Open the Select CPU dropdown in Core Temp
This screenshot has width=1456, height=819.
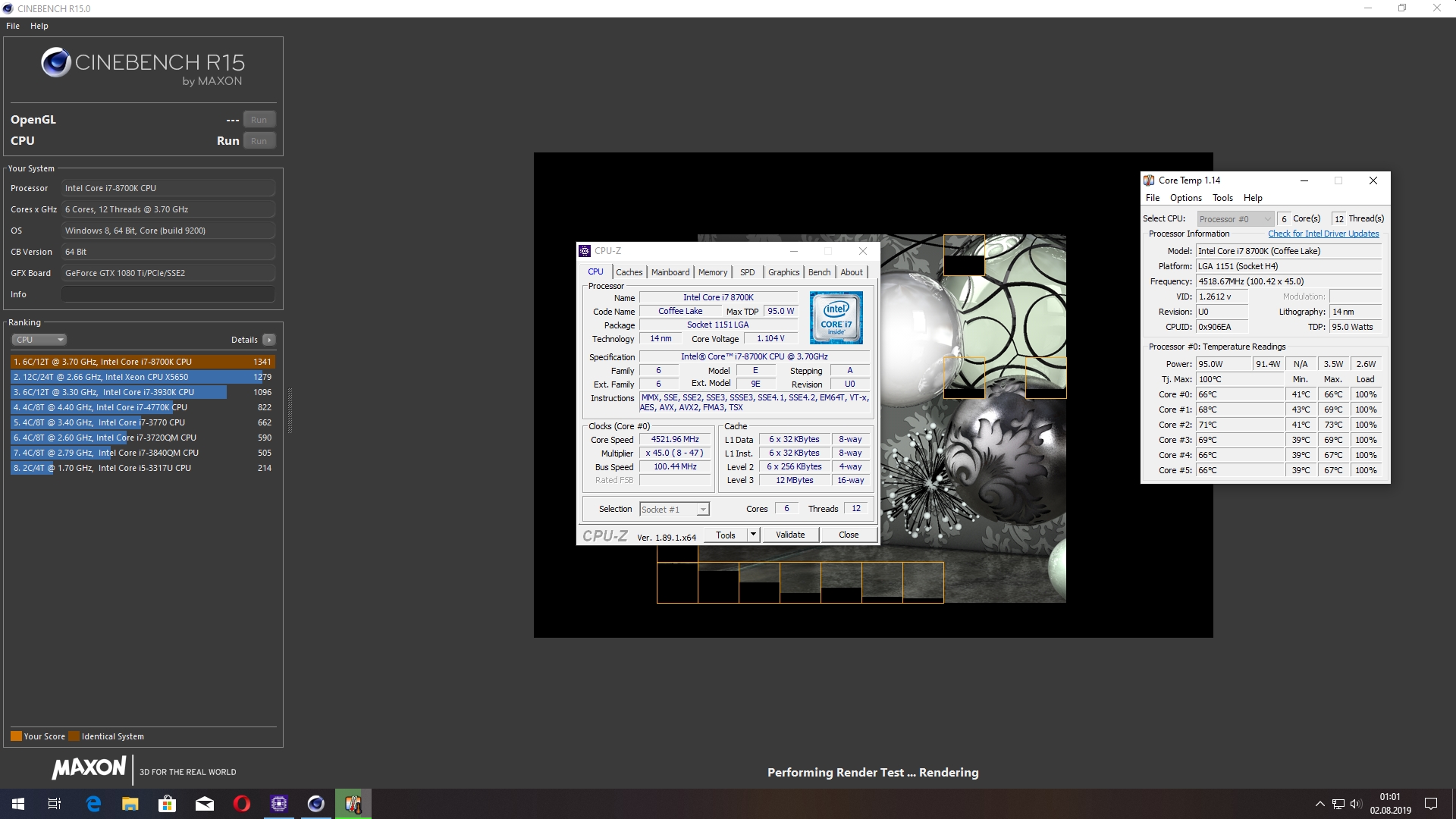(x=1235, y=219)
